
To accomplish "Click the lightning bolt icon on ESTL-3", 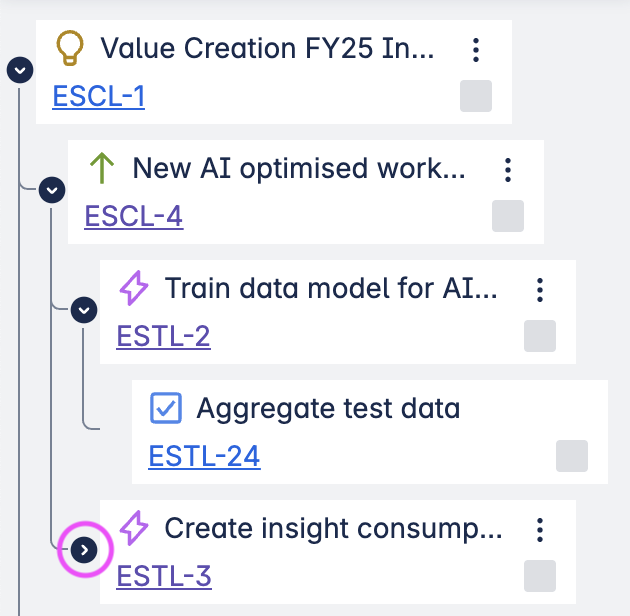I will (133, 528).
